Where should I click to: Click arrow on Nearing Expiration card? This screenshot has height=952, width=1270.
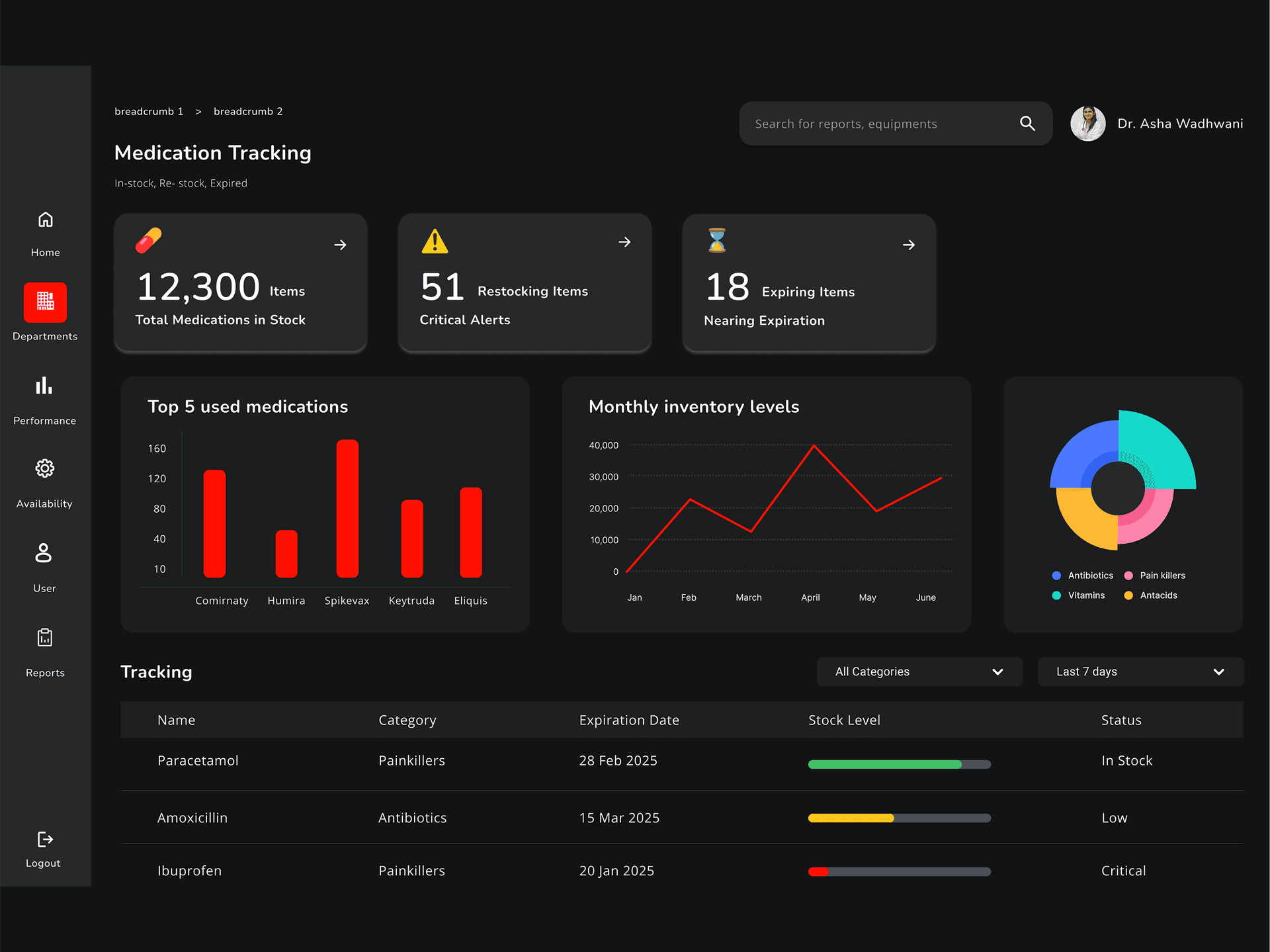click(909, 245)
